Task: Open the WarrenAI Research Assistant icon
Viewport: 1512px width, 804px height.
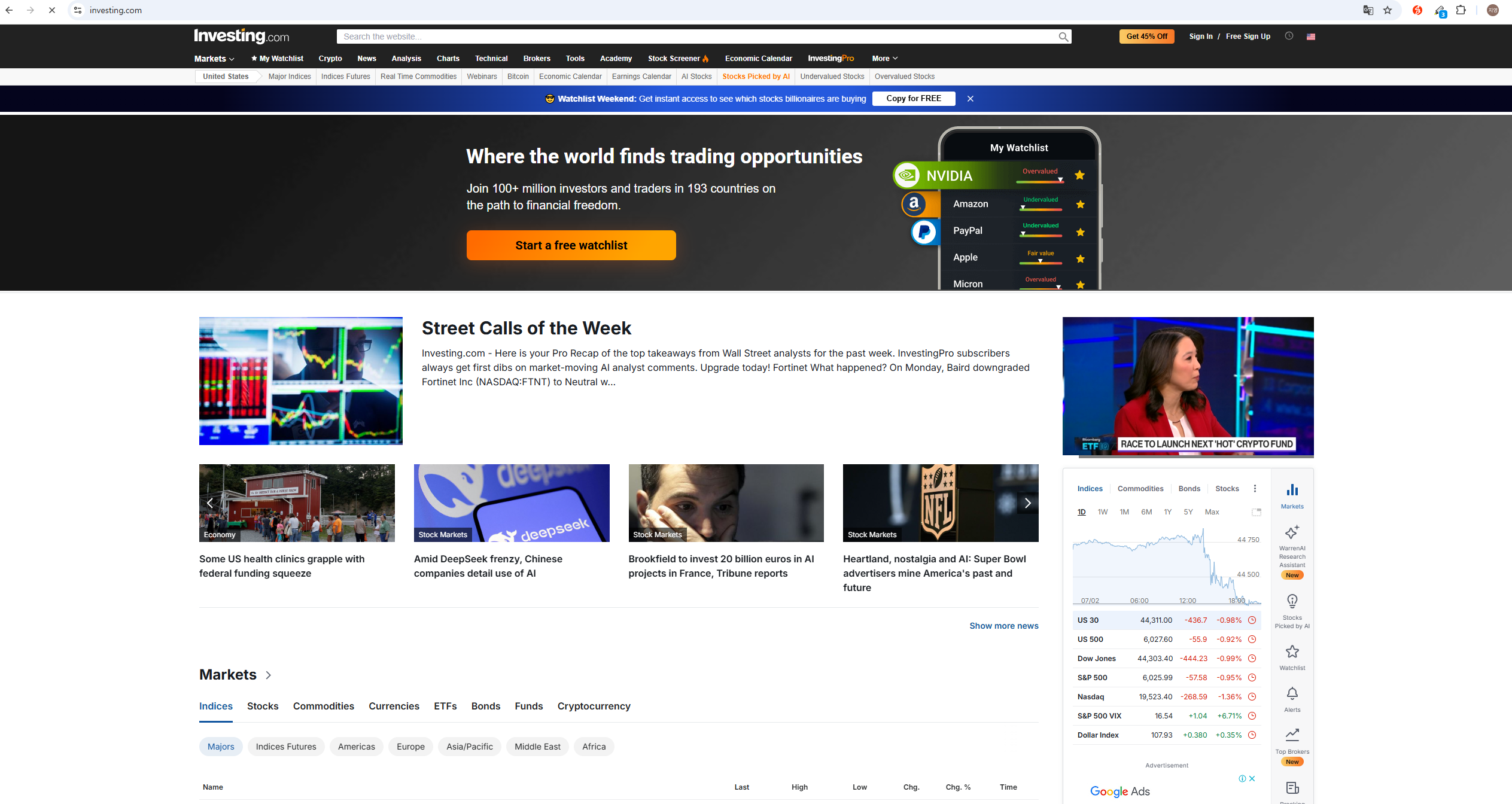Action: coord(1292,532)
